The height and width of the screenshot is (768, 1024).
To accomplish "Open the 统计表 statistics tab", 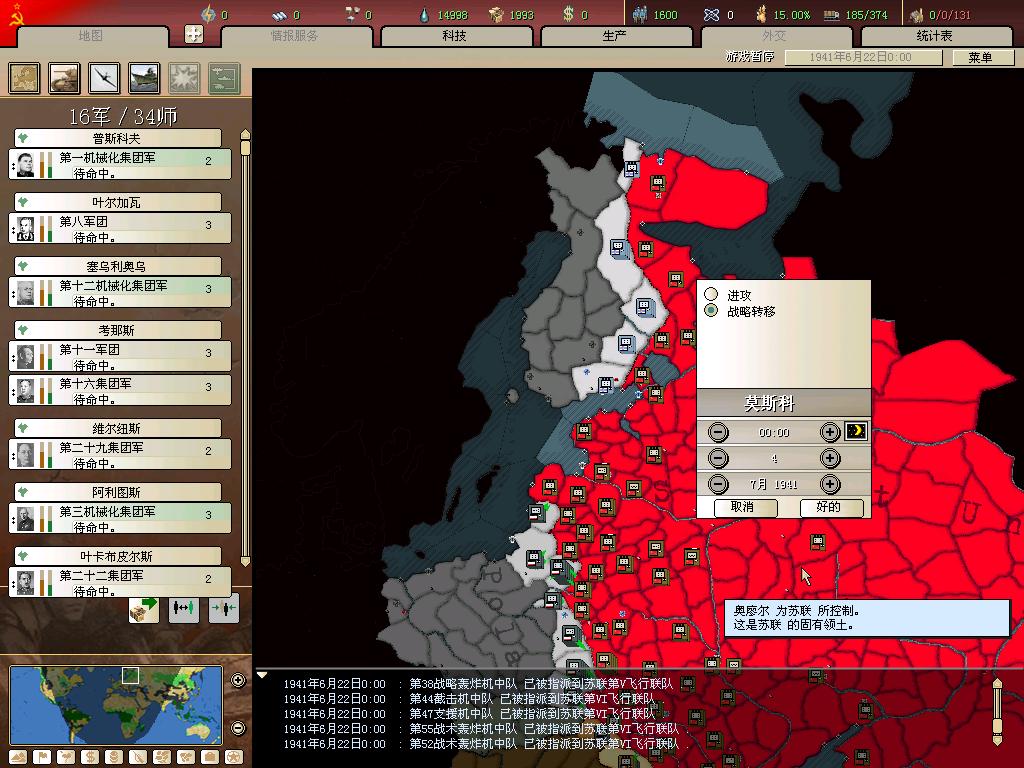I will pos(935,36).
